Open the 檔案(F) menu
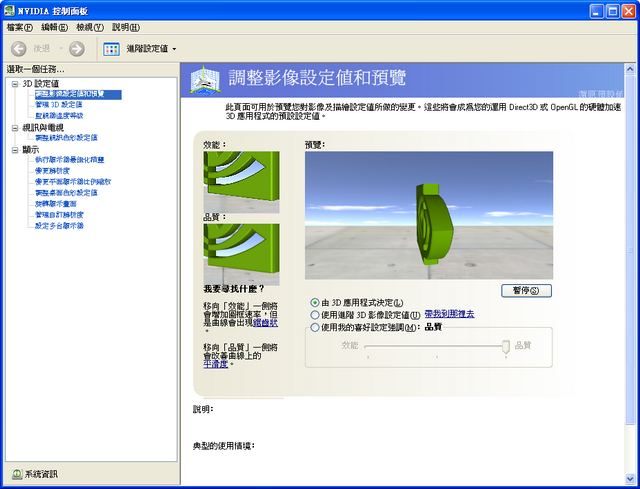The image size is (640, 489). click(x=20, y=27)
